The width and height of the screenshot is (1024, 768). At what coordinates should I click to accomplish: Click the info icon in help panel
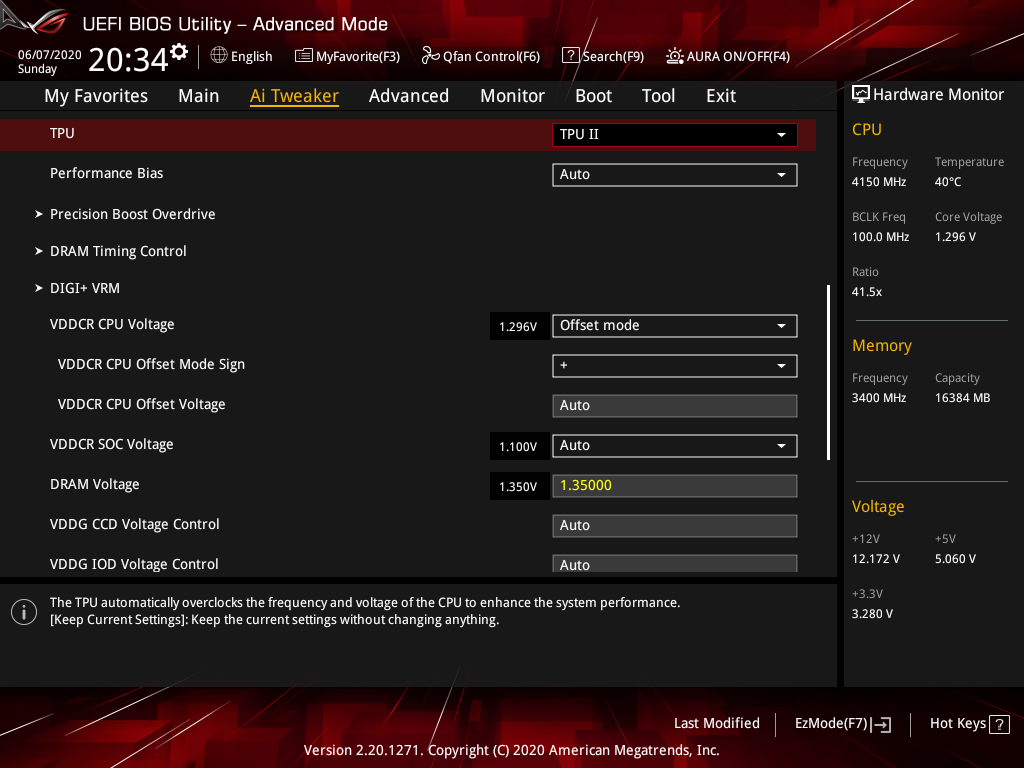click(x=24, y=612)
